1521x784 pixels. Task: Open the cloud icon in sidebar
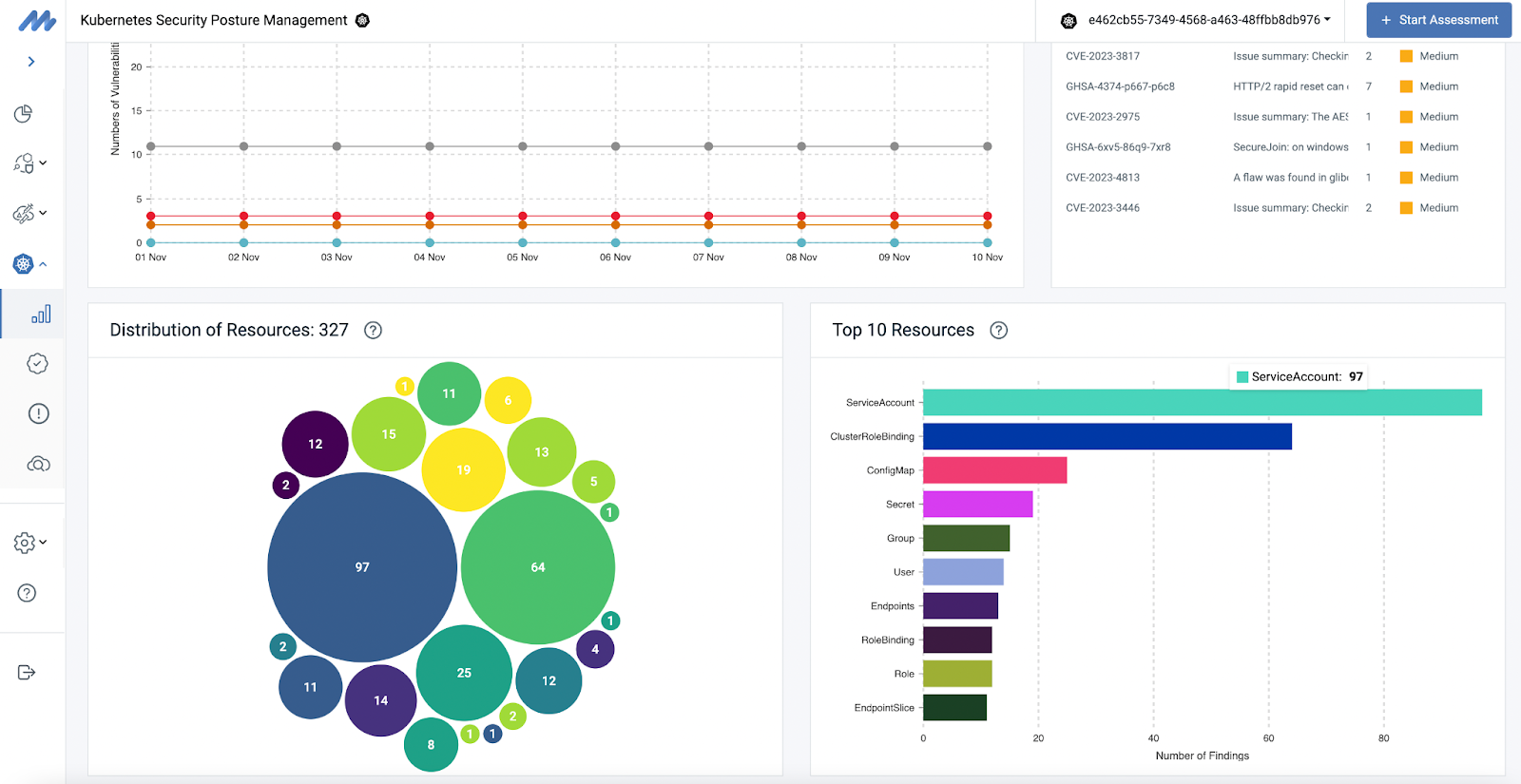(38, 464)
